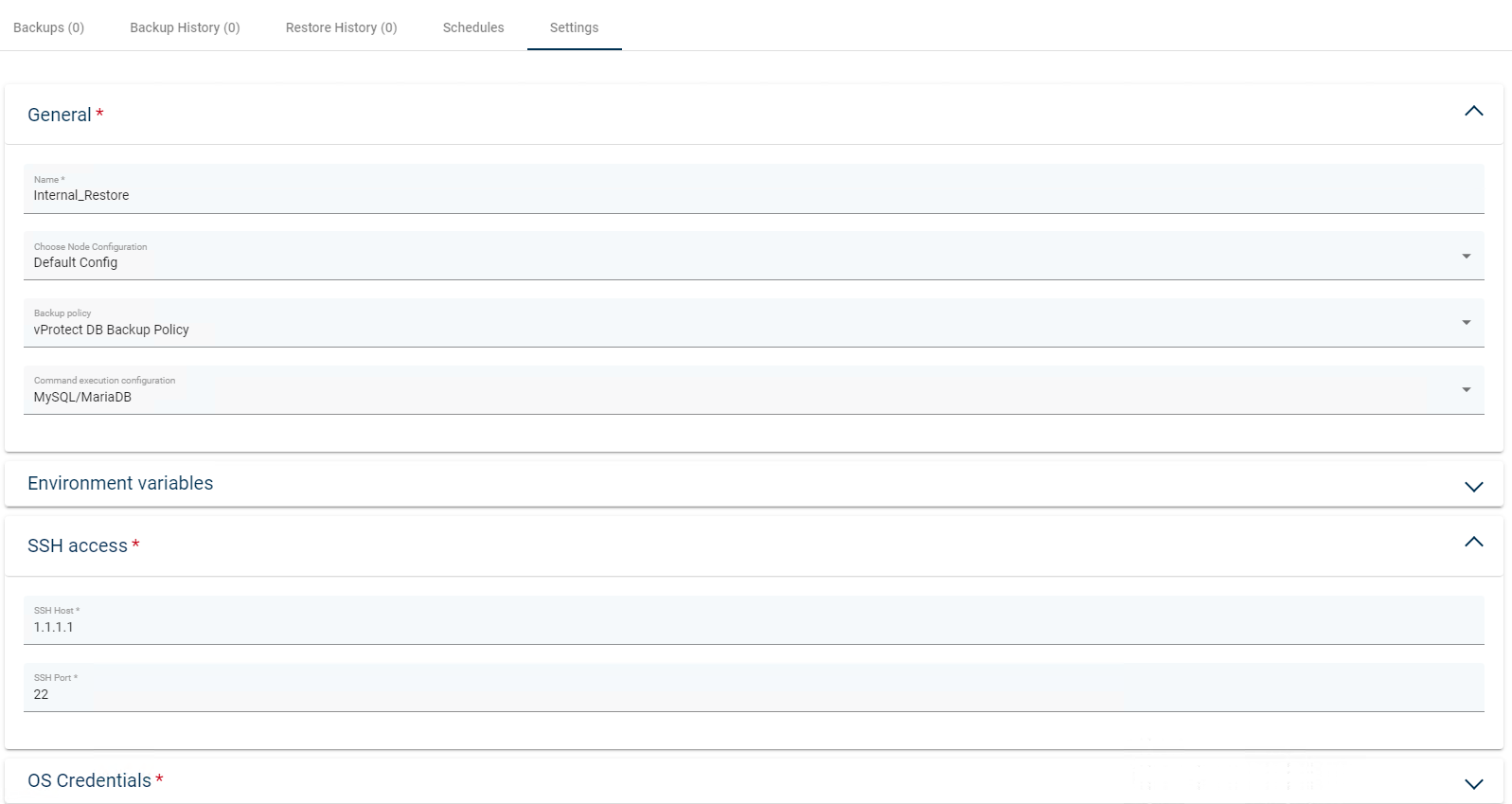This screenshot has height=804, width=1512.
Task: Click the SSH Host input field
Action: click(753, 626)
